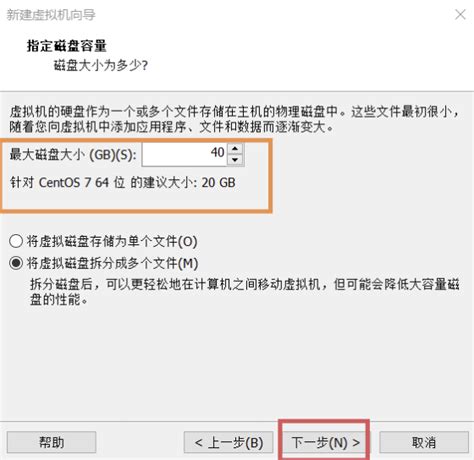Click the value 40 in disk size box

coord(217,152)
